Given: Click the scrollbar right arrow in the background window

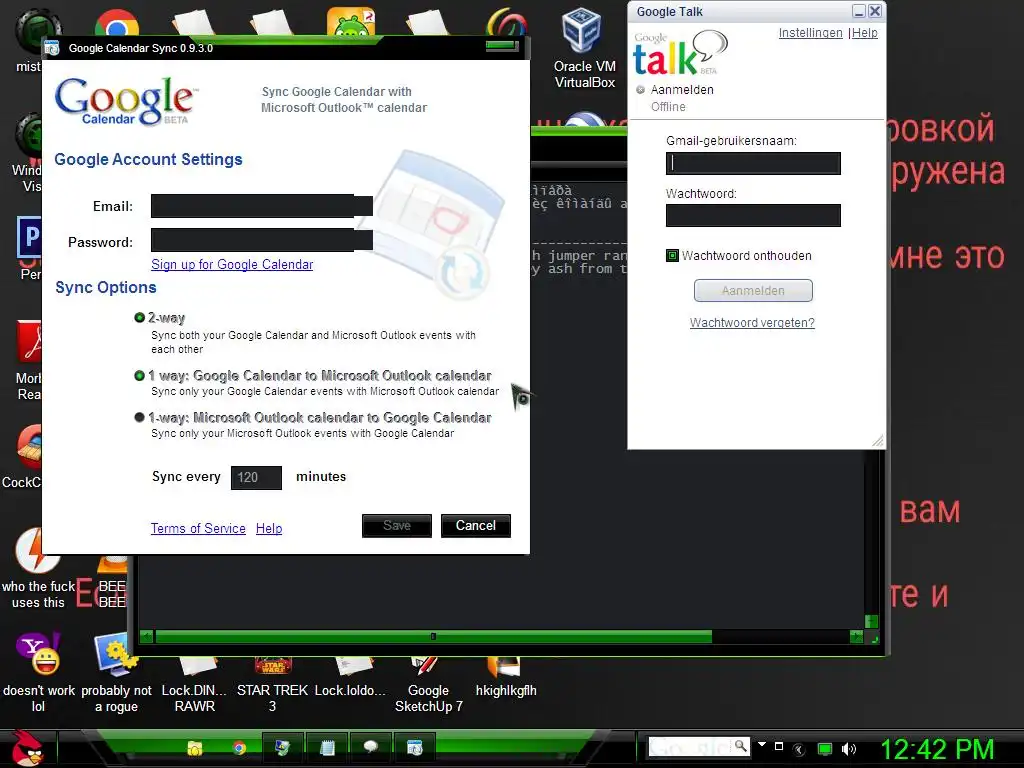Looking at the screenshot, I should (856, 636).
